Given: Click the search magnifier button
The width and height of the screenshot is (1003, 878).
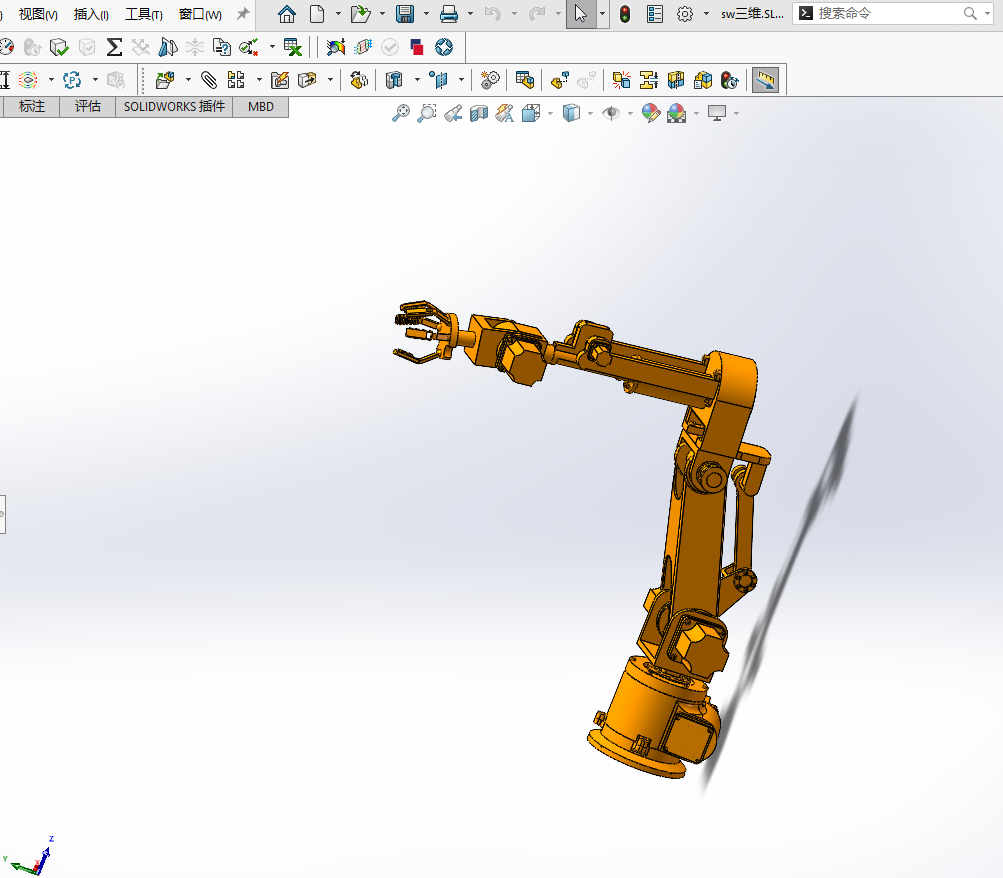Looking at the screenshot, I should (970, 13).
